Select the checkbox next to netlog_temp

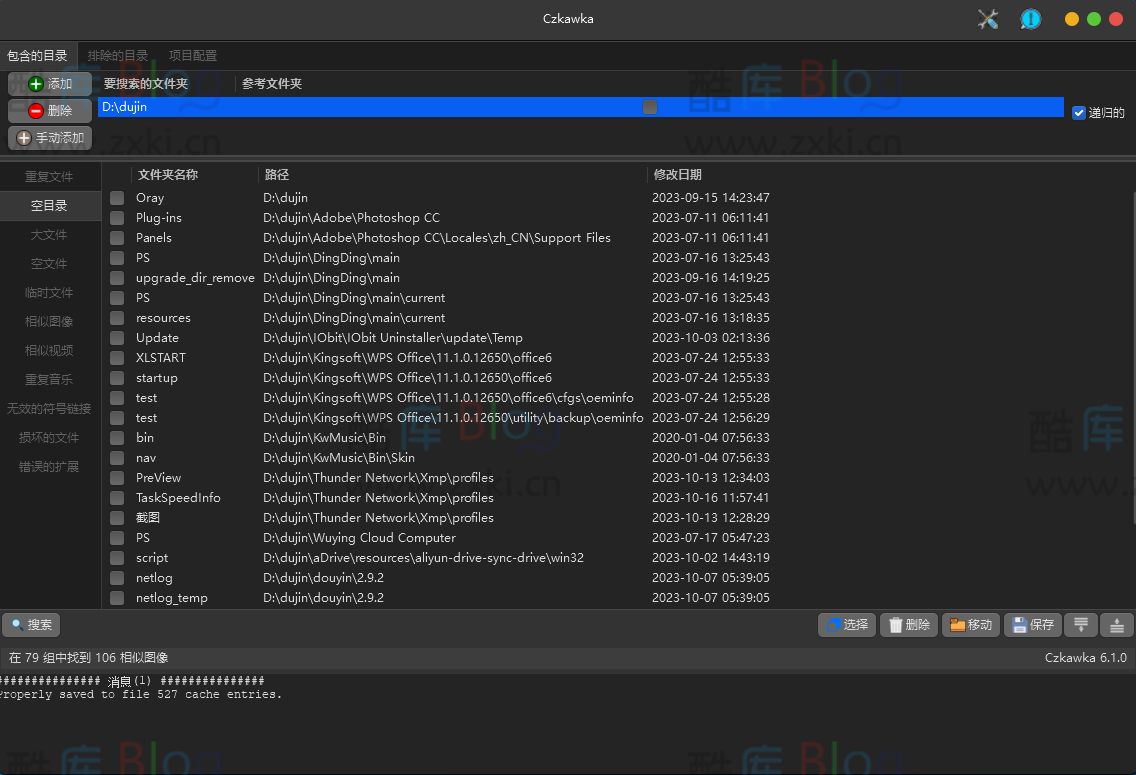[x=117, y=598]
